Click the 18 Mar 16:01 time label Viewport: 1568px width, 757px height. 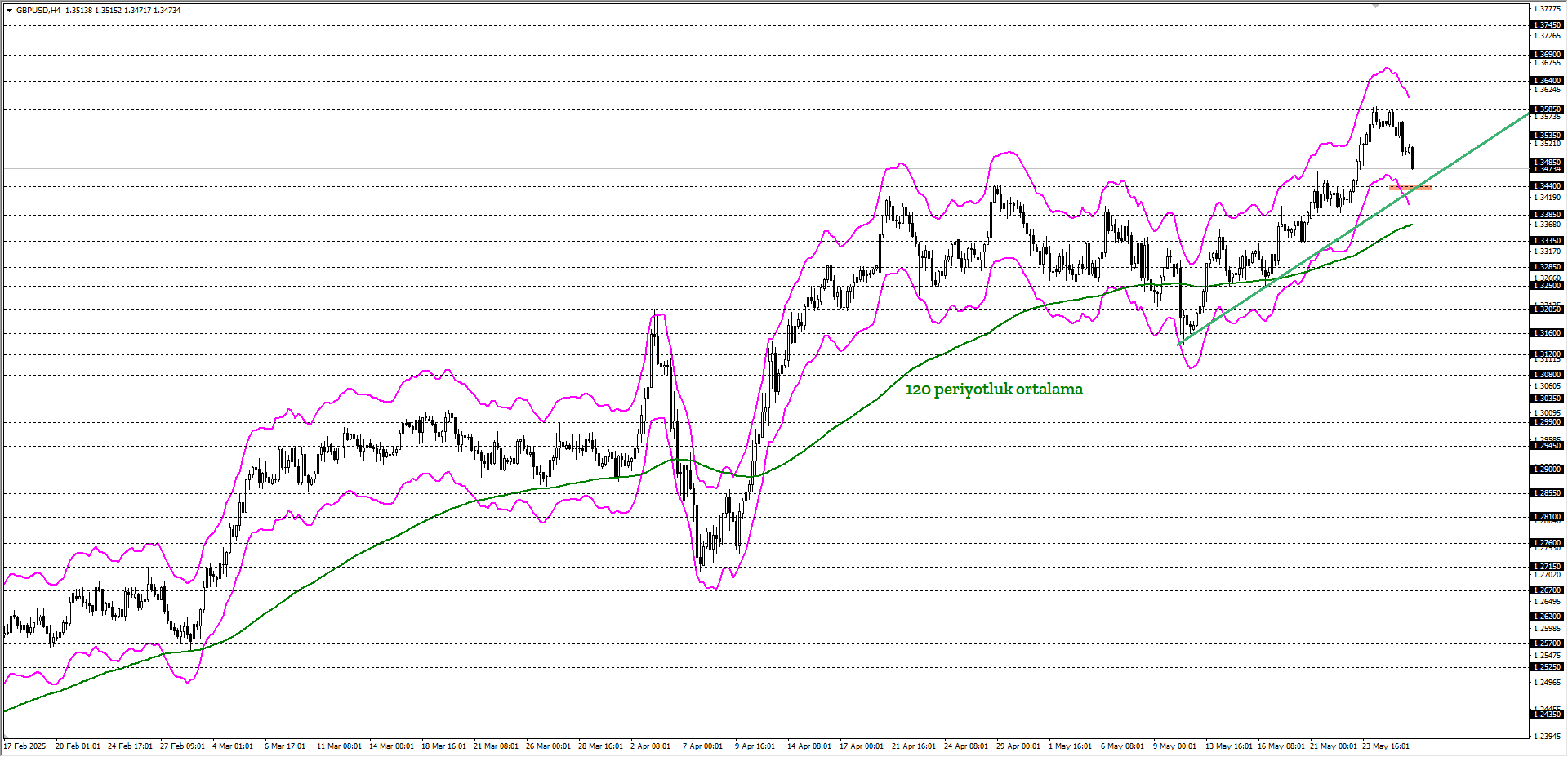pyautogui.click(x=443, y=746)
